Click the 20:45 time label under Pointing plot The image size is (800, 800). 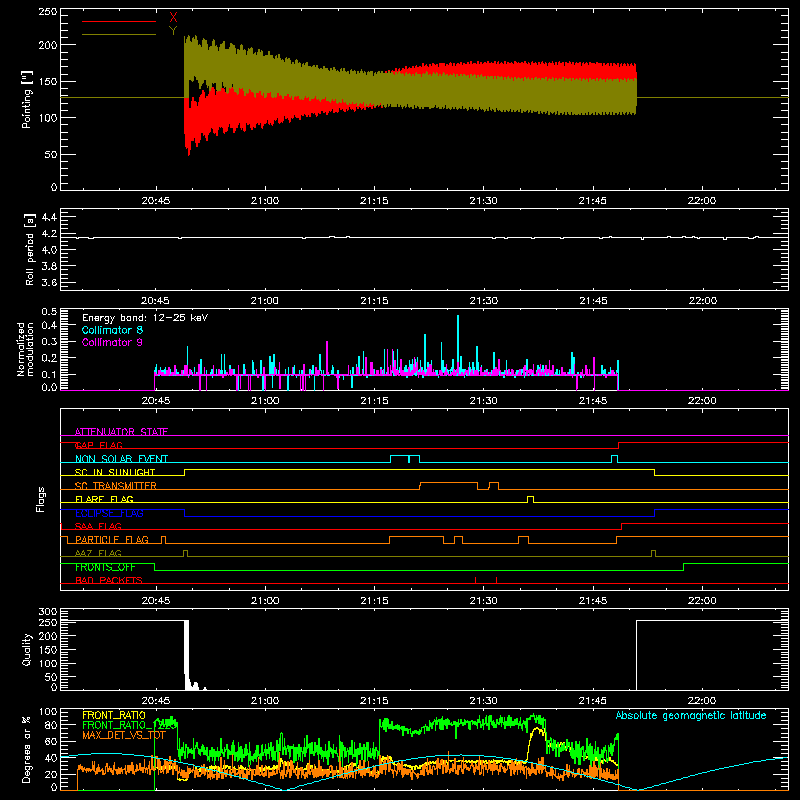point(156,201)
